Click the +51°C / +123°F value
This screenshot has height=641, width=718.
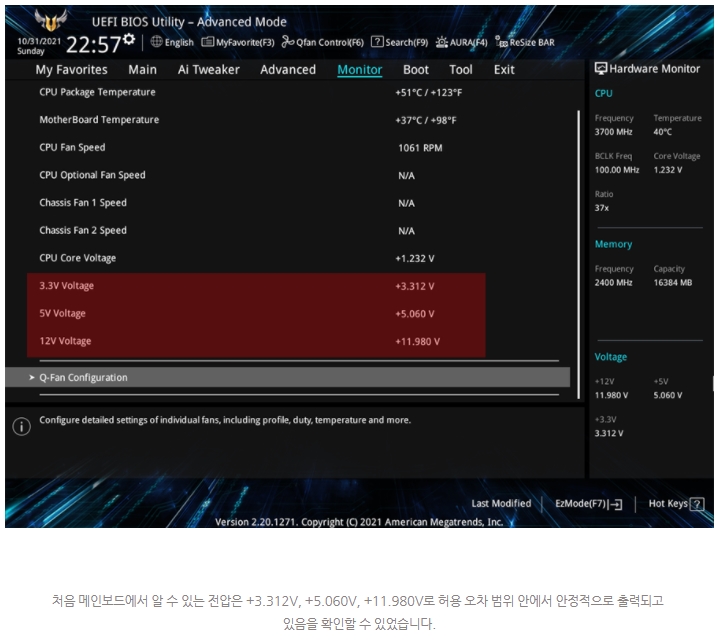click(429, 93)
